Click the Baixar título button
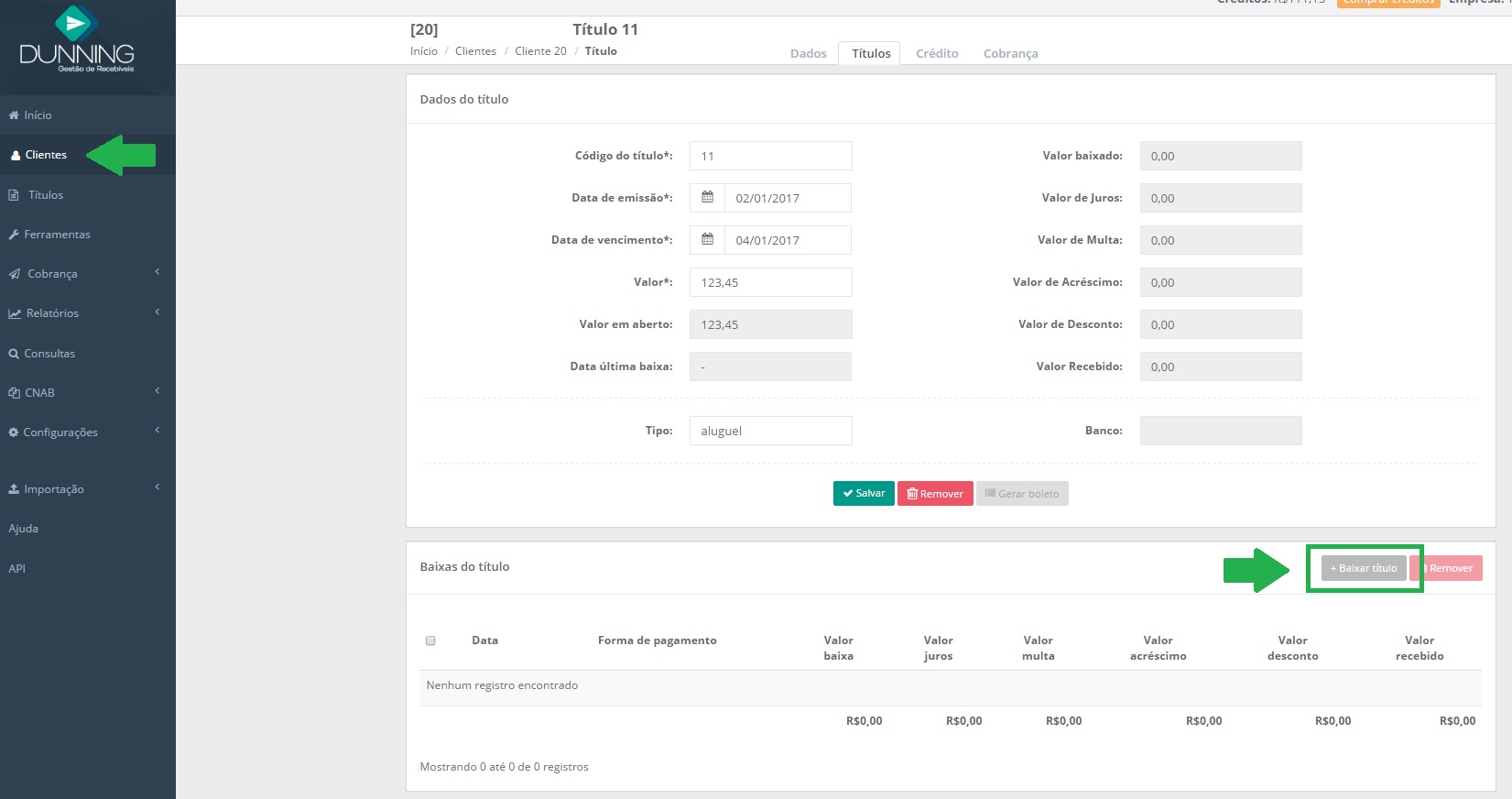This screenshot has height=799, width=1512. [1364, 568]
